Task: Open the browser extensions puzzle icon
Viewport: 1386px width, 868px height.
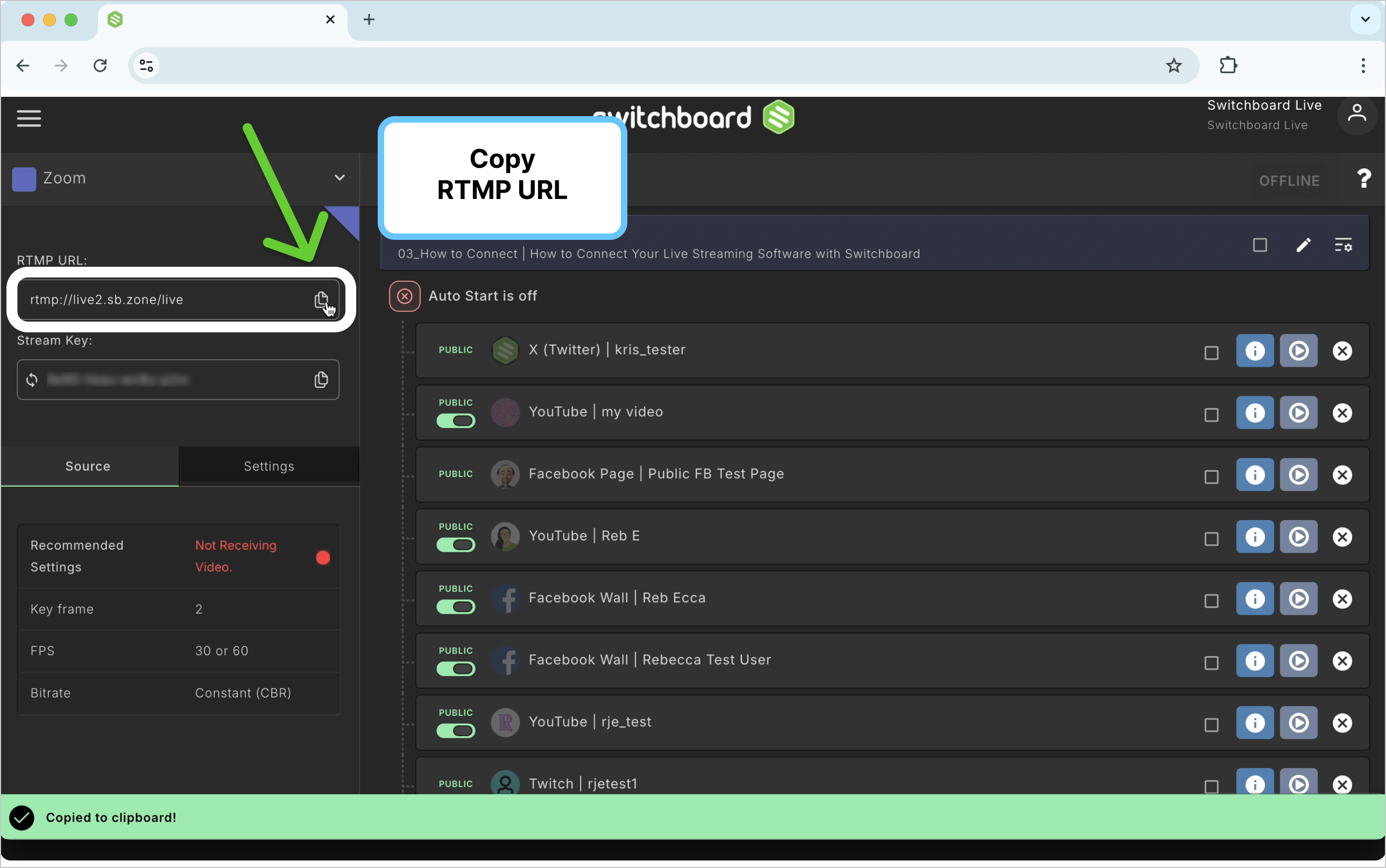Action: point(1227,66)
